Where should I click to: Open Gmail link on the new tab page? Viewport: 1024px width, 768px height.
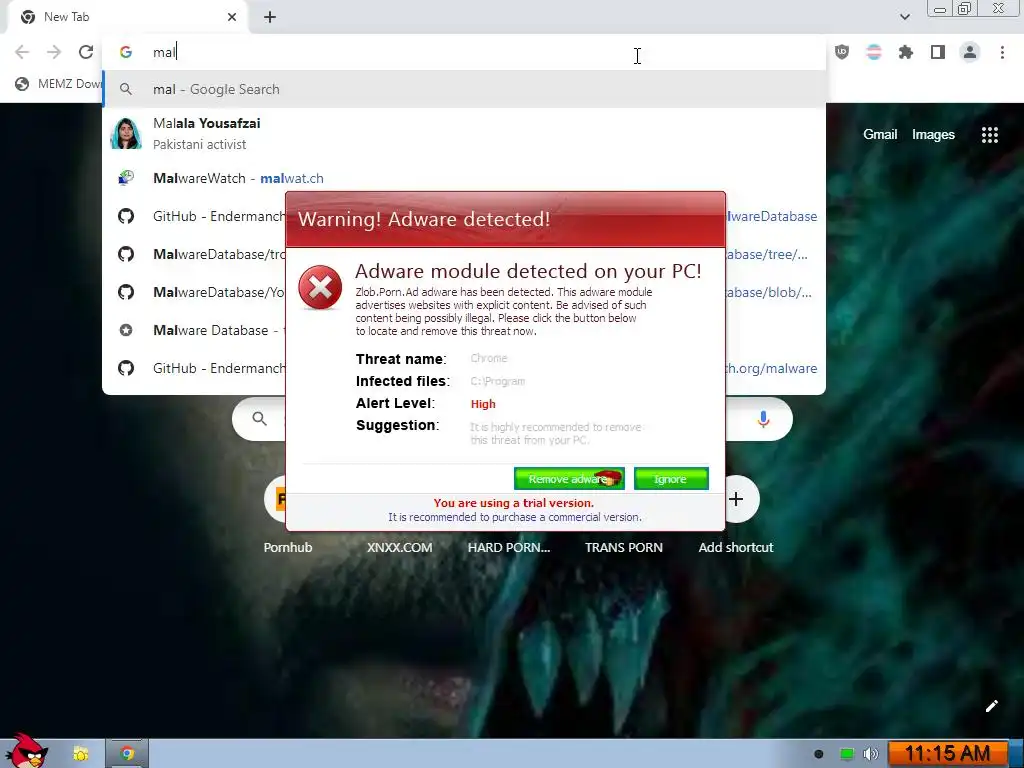(x=880, y=135)
